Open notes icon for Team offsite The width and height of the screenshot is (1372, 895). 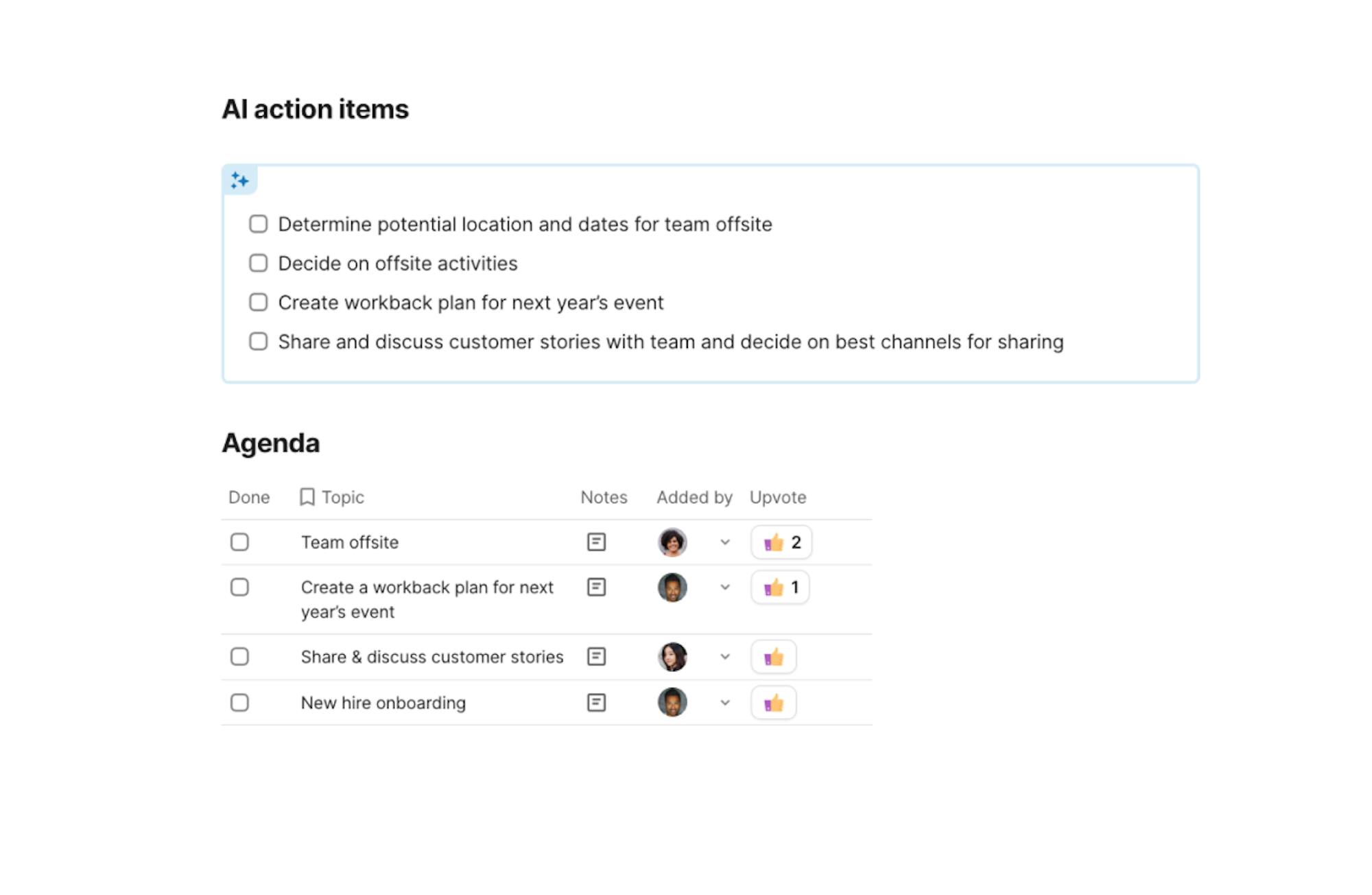coord(596,542)
